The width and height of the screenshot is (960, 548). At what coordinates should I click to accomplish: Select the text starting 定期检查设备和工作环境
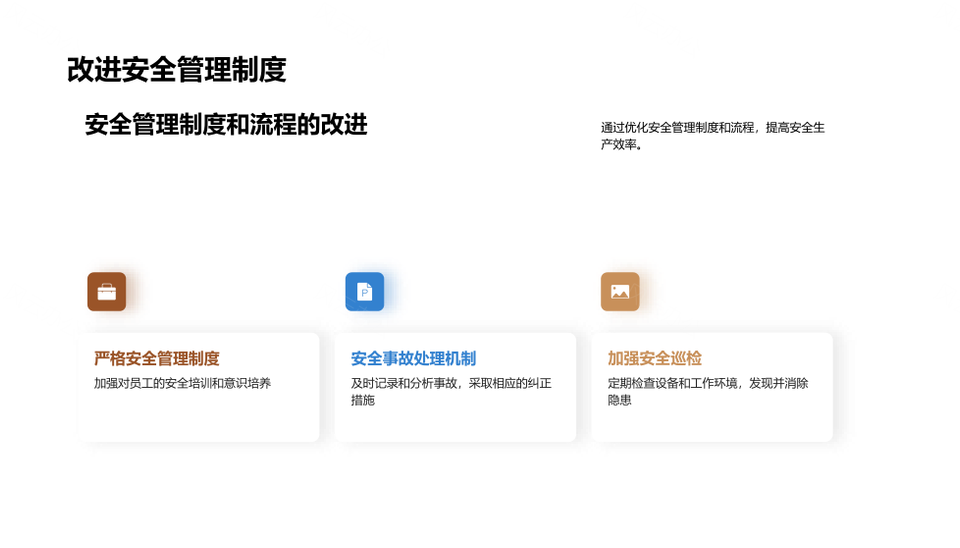point(708,391)
